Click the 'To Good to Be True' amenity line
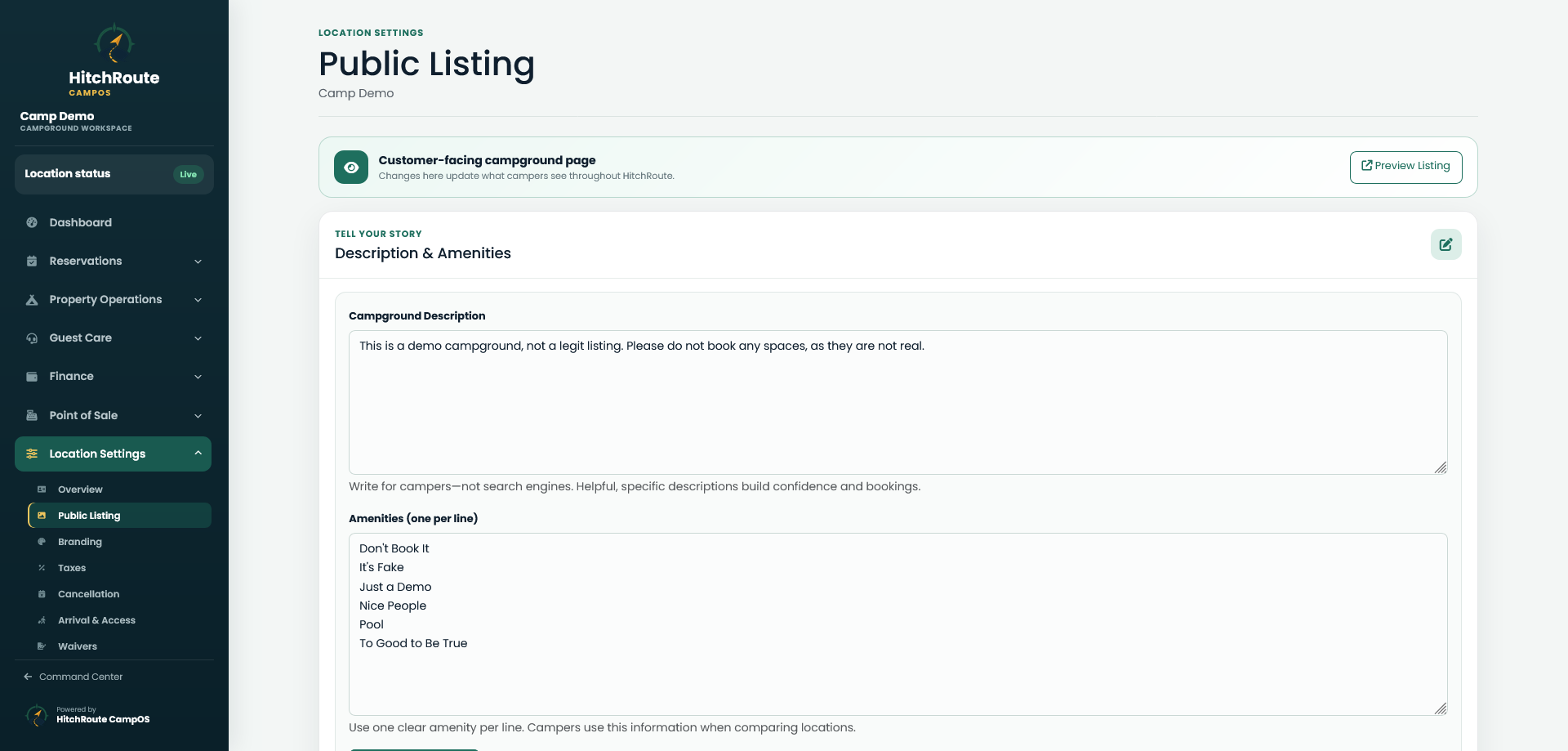The height and width of the screenshot is (751, 1568). [x=413, y=643]
